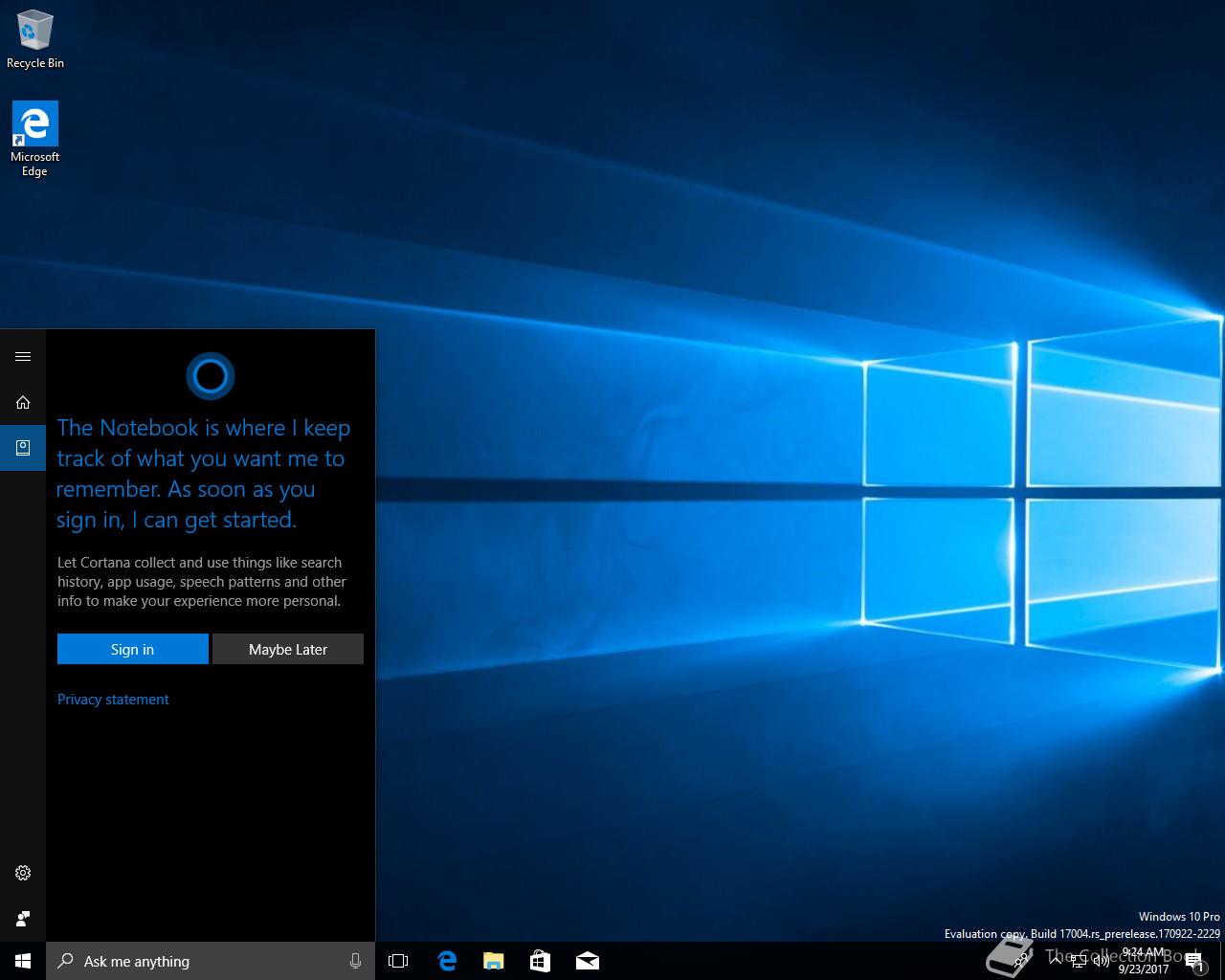The image size is (1225, 980).
Task: Click the Cortana ring logo
Action: [210, 376]
